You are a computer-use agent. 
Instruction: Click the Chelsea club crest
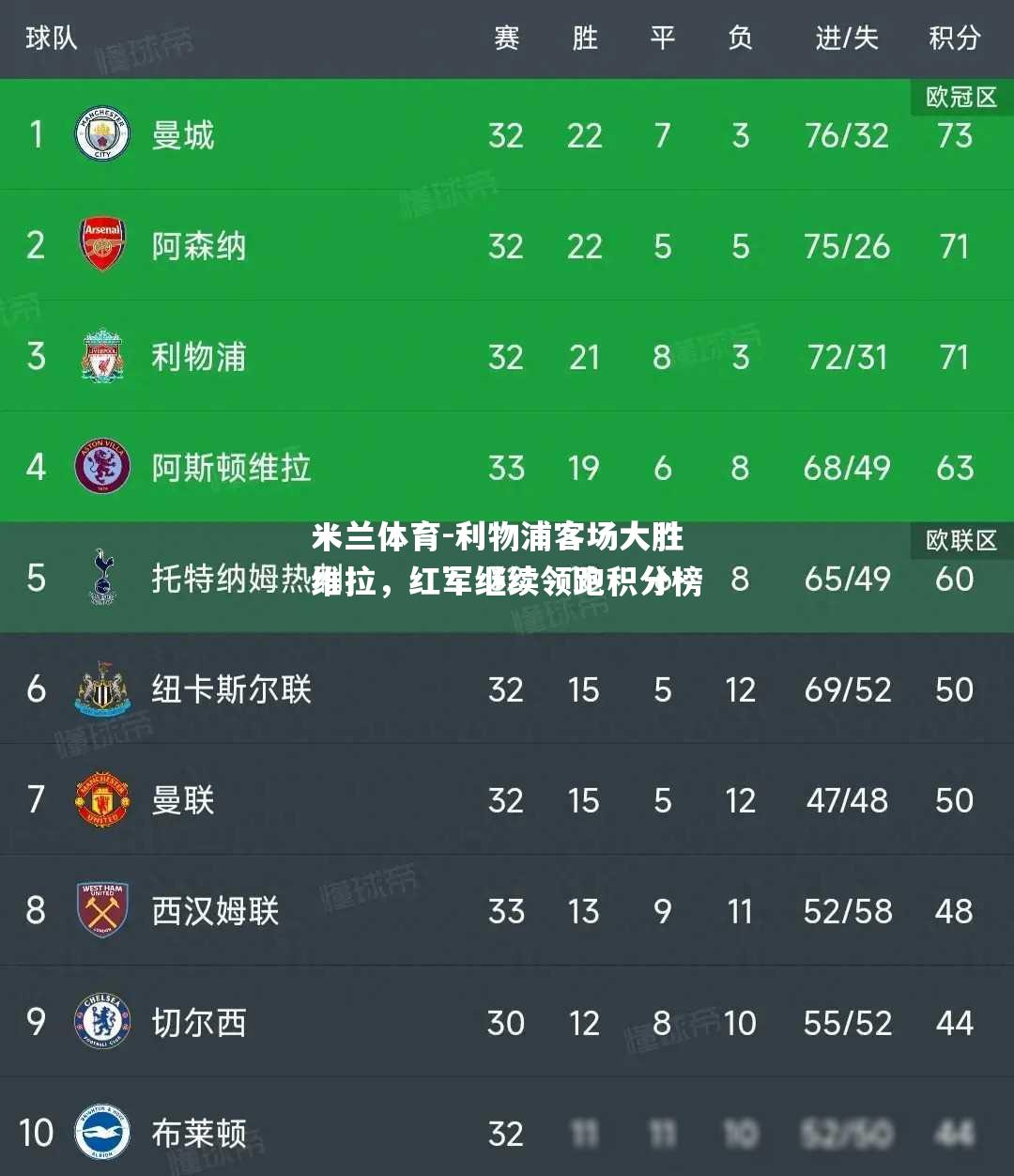point(101,1021)
